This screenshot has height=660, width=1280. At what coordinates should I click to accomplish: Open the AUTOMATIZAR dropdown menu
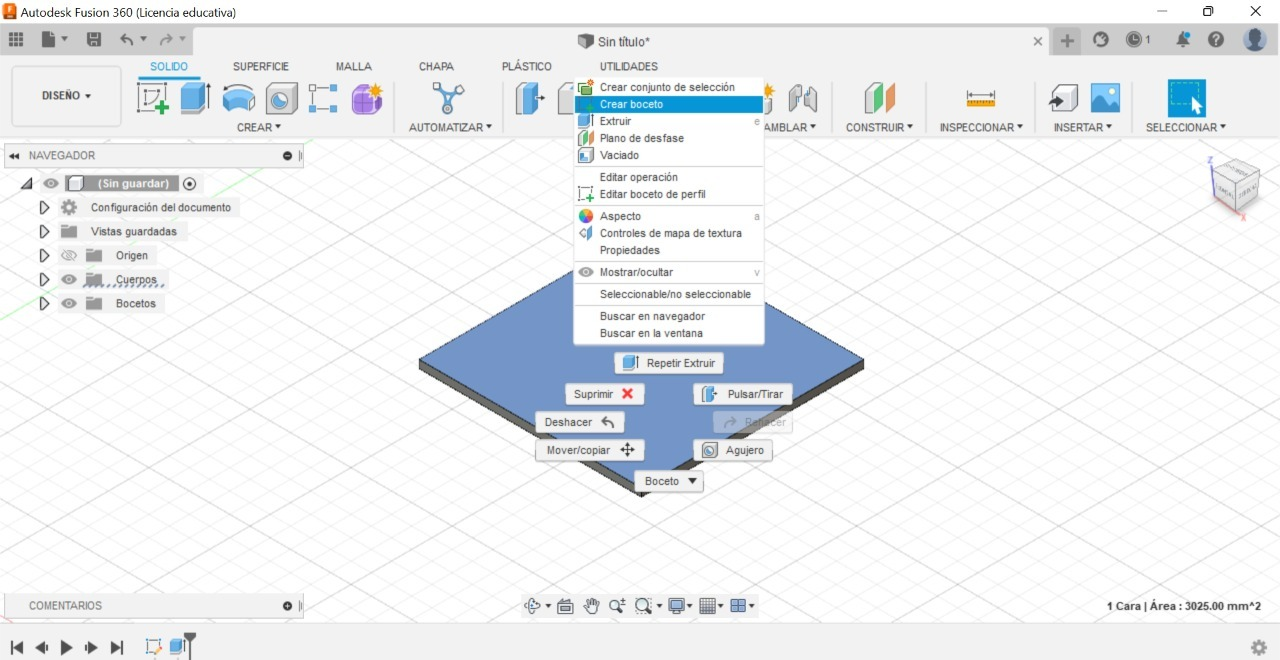451,127
